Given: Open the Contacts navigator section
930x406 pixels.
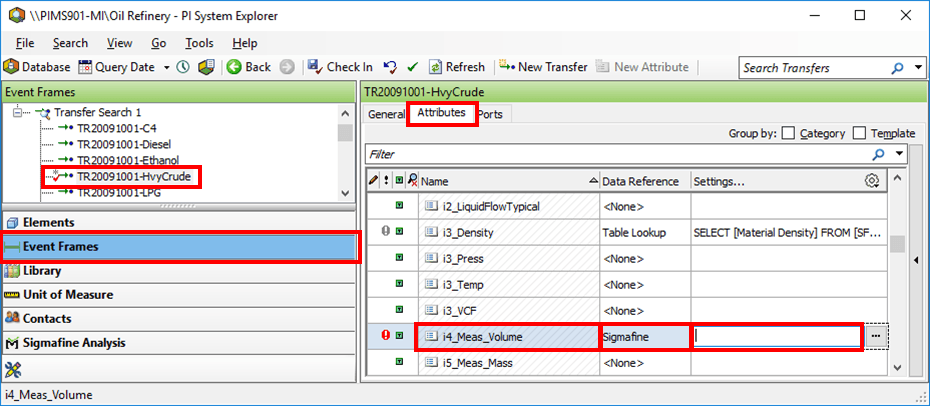Looking at the screenshot, I should tap(179, 319).
